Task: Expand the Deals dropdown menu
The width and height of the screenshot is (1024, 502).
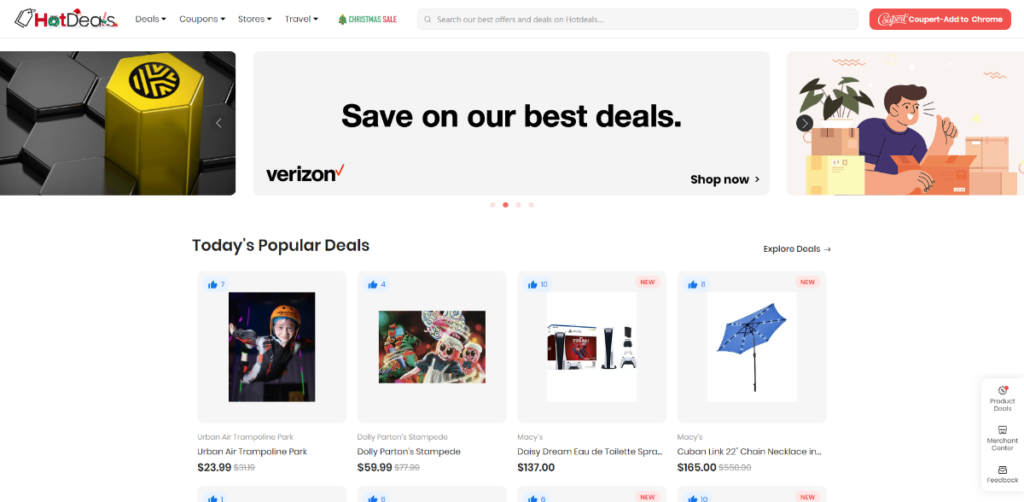Action: point(151,19)
